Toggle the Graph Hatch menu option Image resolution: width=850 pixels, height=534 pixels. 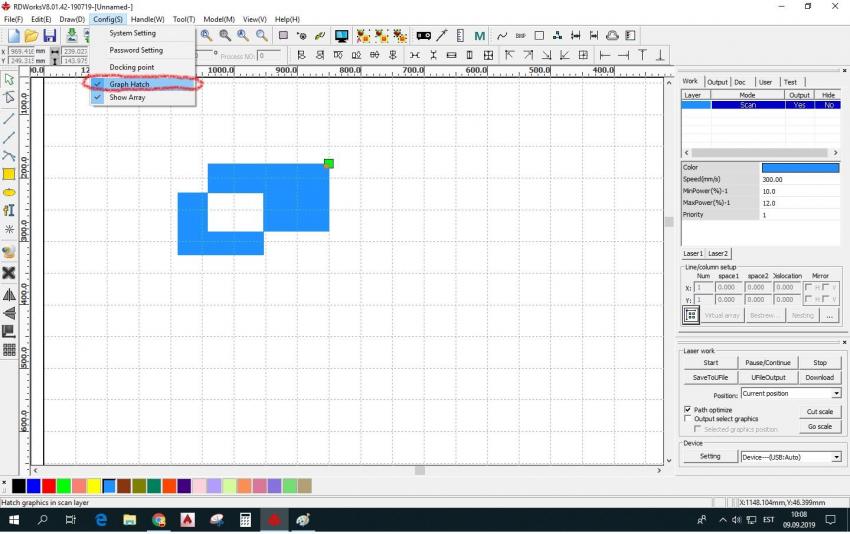click(129, 84)
